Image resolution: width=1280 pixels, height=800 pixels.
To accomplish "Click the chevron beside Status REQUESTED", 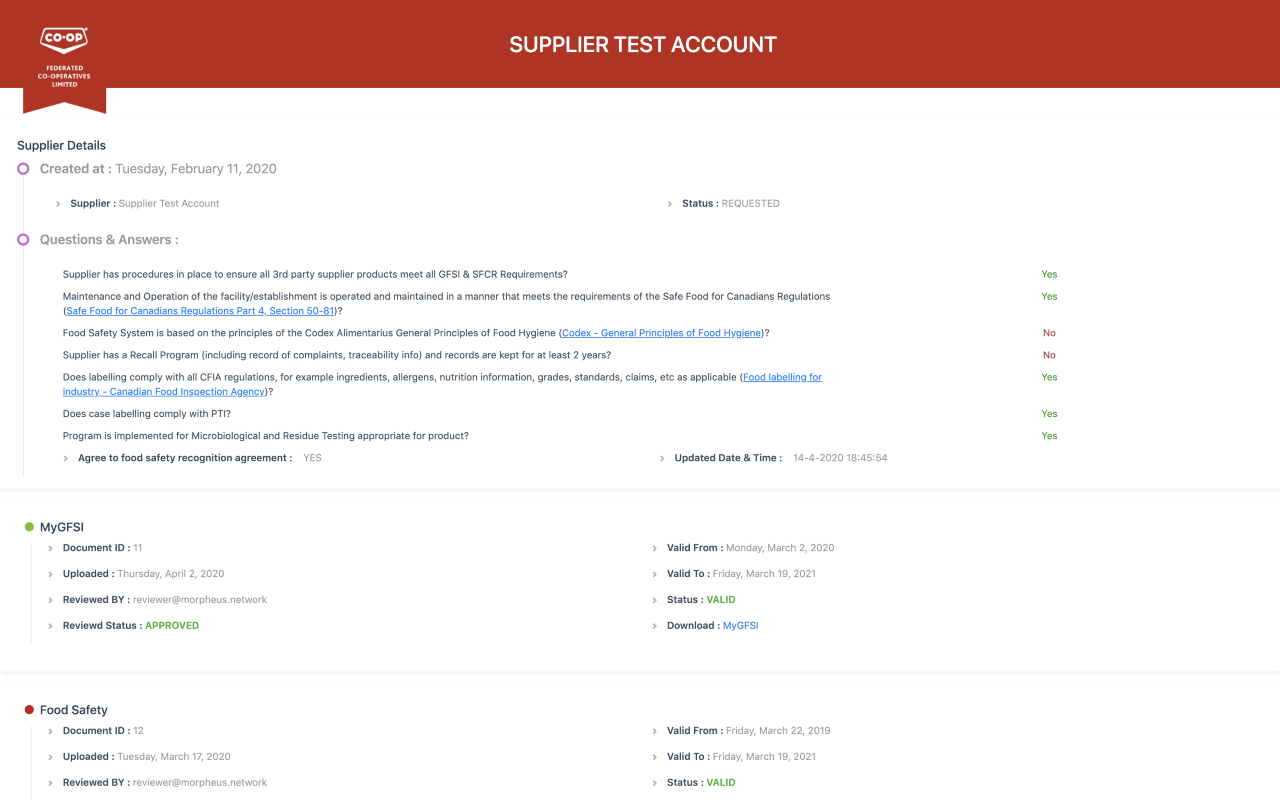I will [670, 204].
